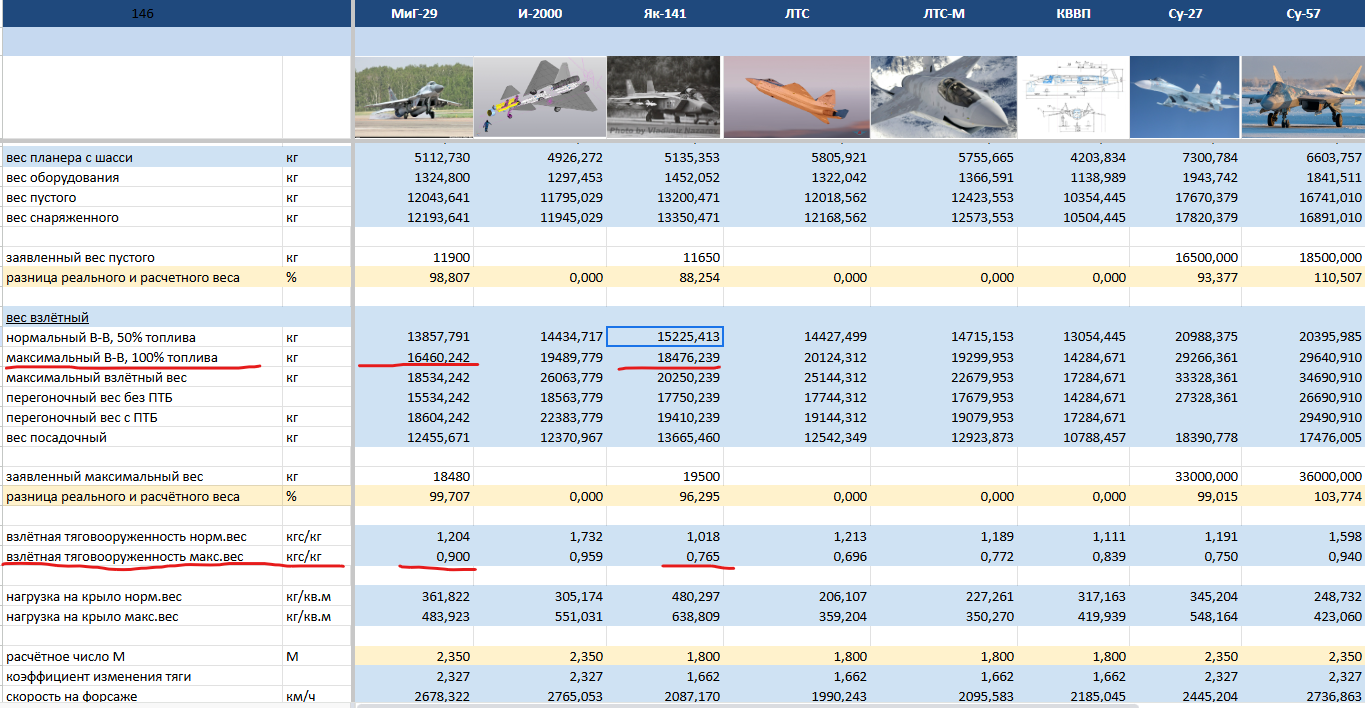
Task: Select the label 'максимальный В-В, 100% топлива'
Action: 111,358
